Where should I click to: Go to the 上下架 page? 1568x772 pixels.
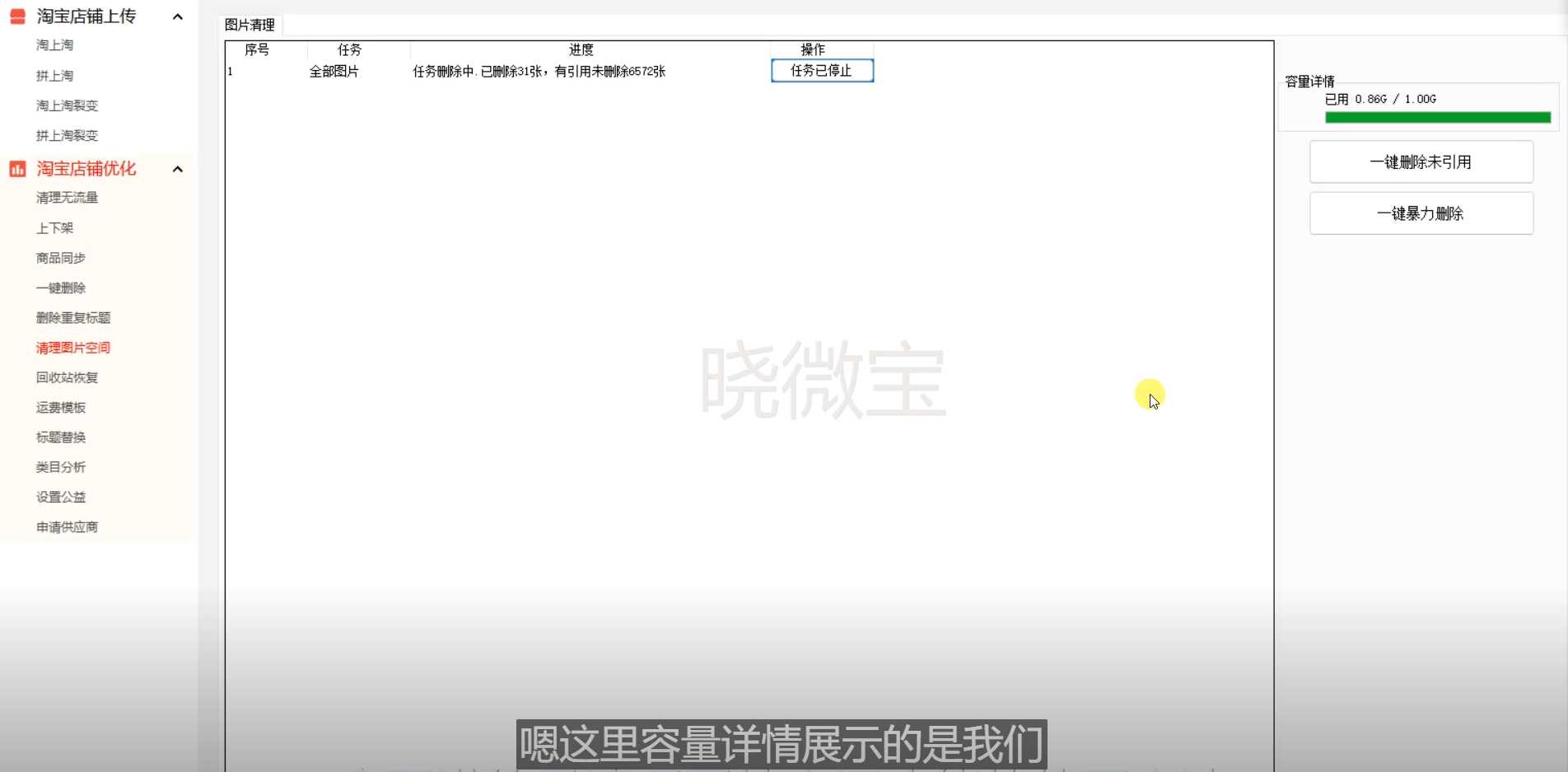click(54, 228)
